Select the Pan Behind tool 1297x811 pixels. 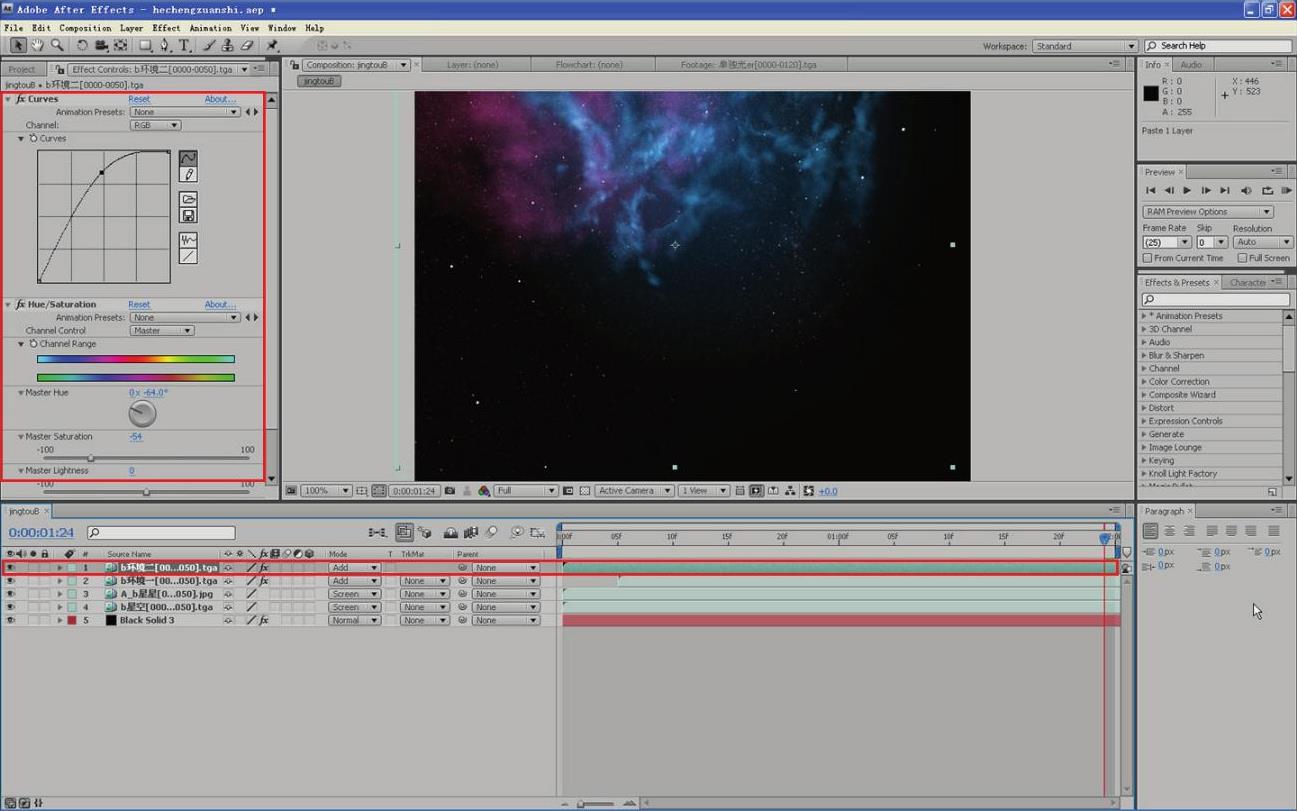pos(121,45)
